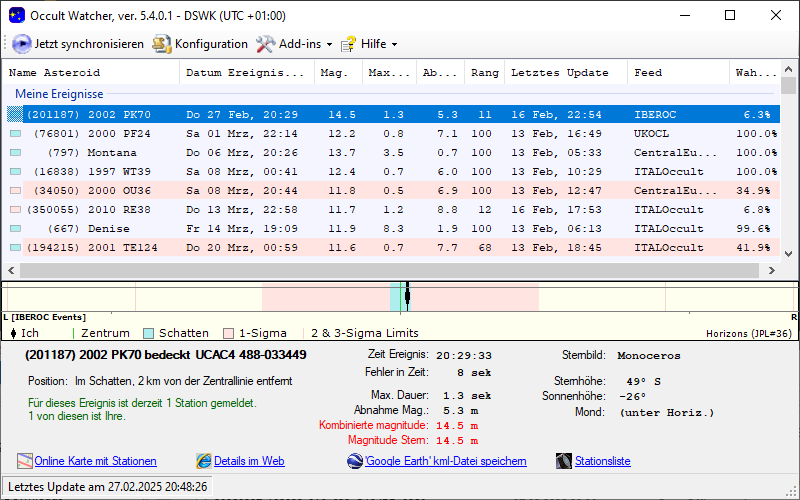
Task: Expand the Add-ins dropdown arrow
Action: coord(329,44)
